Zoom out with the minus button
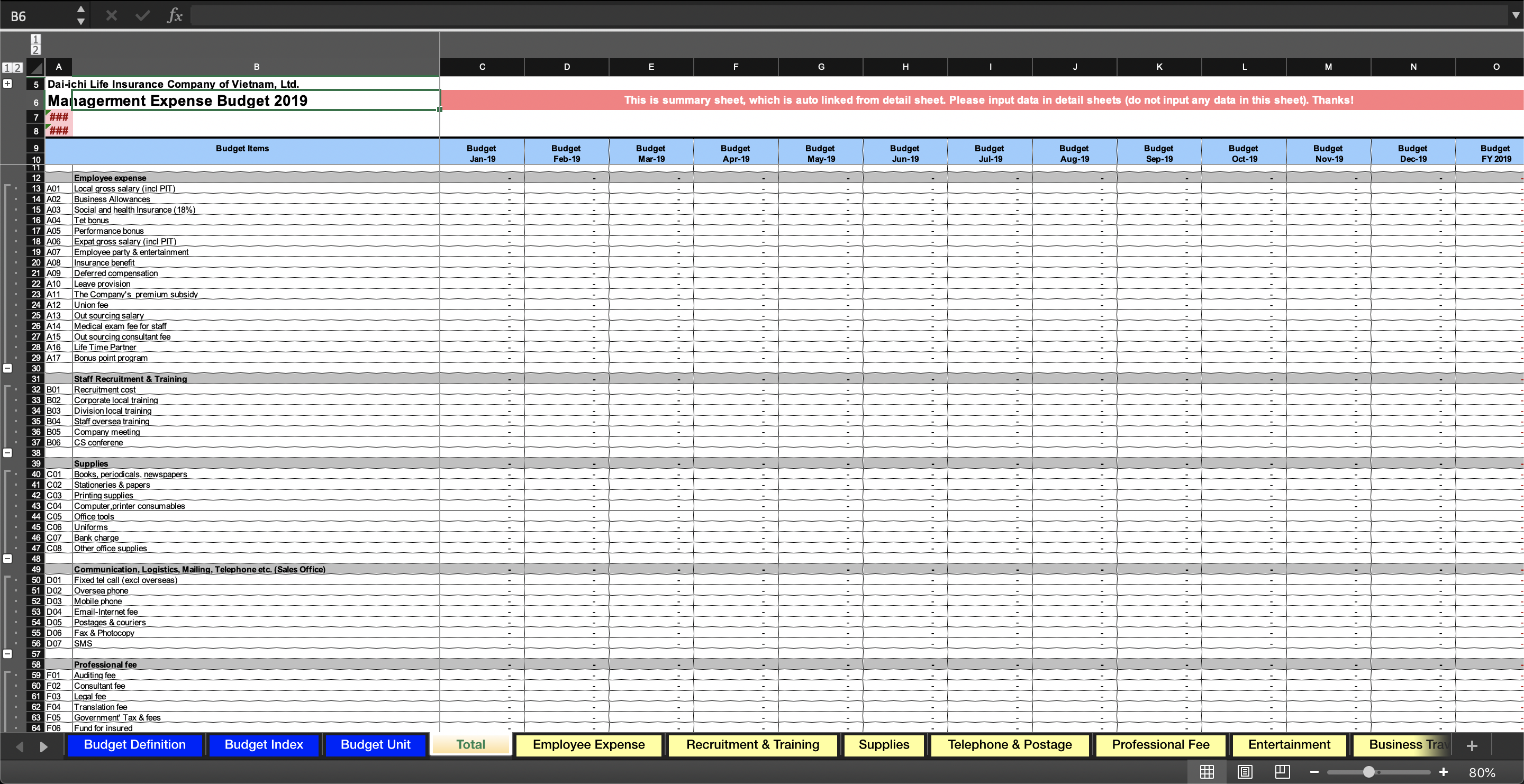Screen dimensions: 1524x784 point(1314,772)
